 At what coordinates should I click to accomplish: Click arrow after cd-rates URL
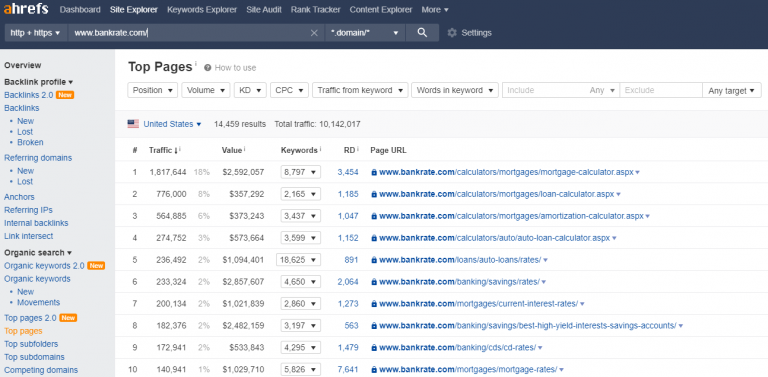[540, 348]
